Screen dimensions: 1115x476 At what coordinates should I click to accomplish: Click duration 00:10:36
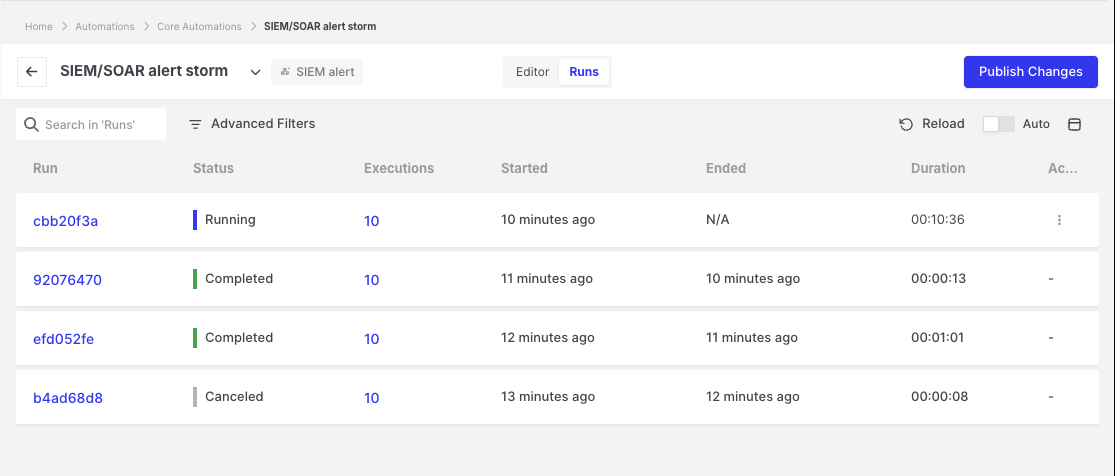(x=937, y=220)
